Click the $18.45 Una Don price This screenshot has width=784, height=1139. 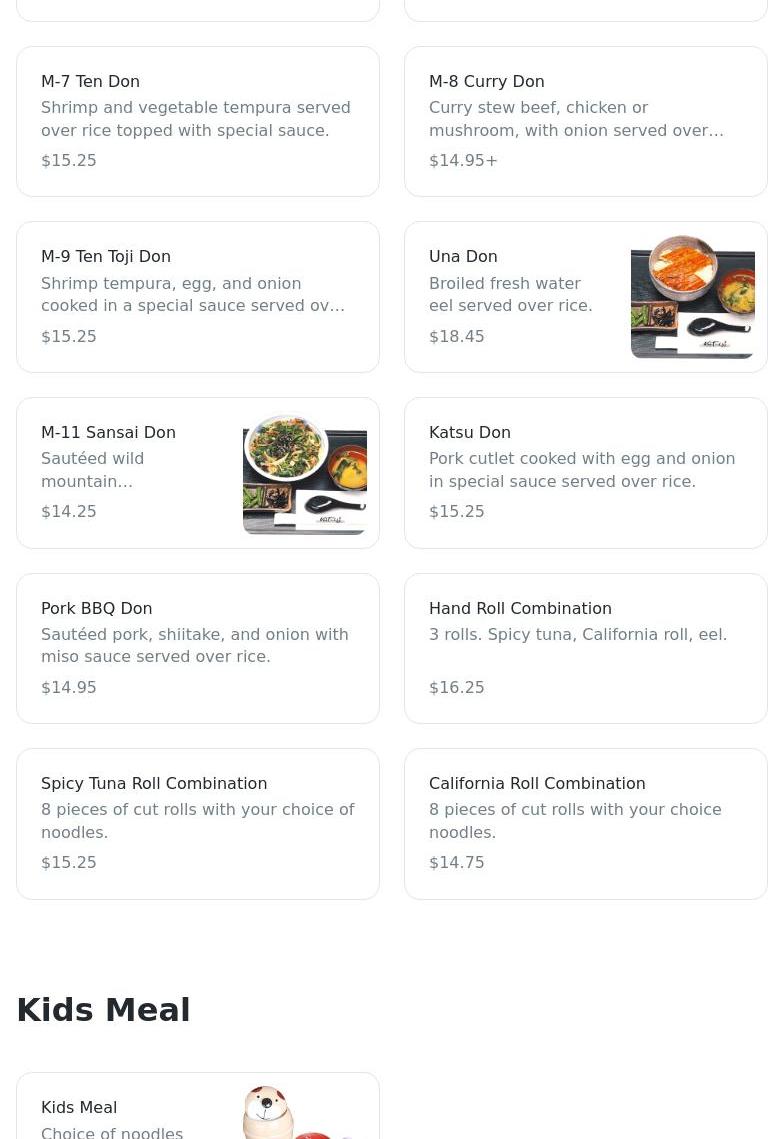pos(457,337)
